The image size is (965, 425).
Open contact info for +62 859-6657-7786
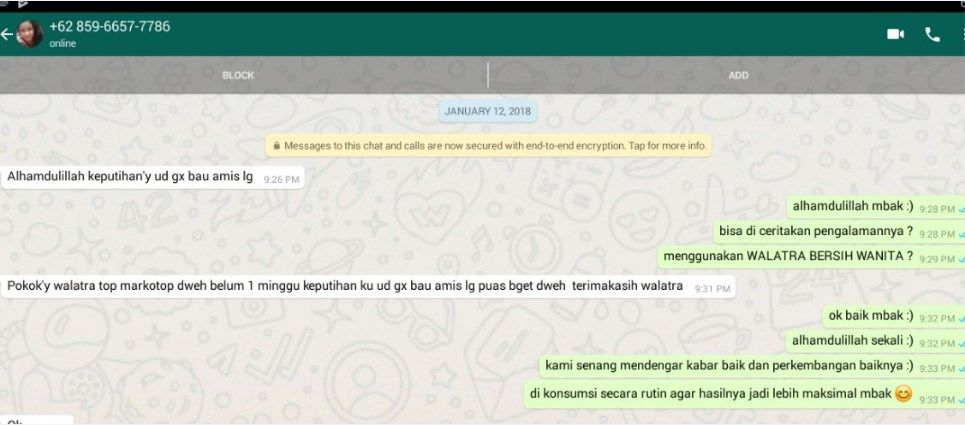click(x=110, y=27)
